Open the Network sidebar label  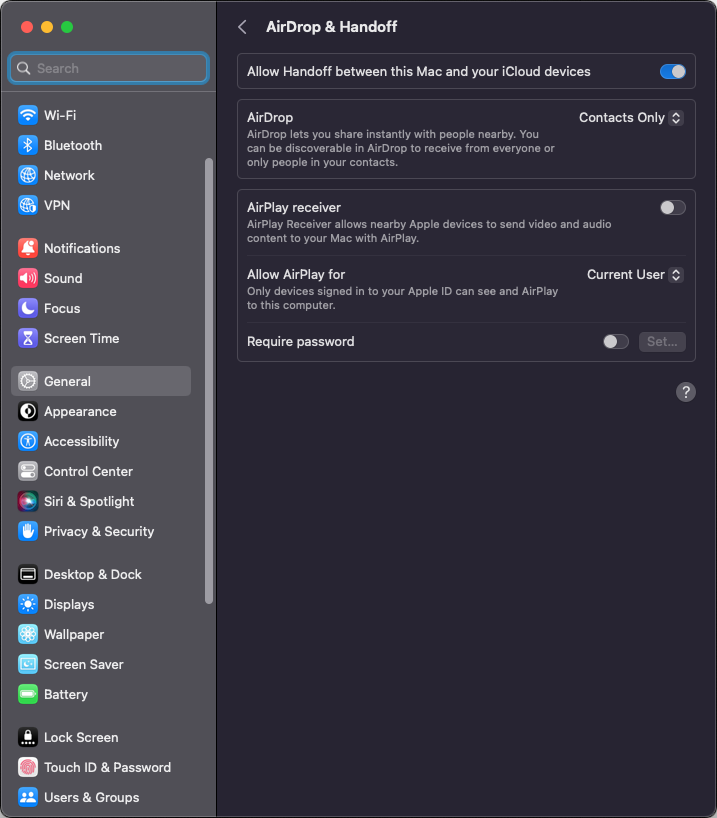click(69, 175)
